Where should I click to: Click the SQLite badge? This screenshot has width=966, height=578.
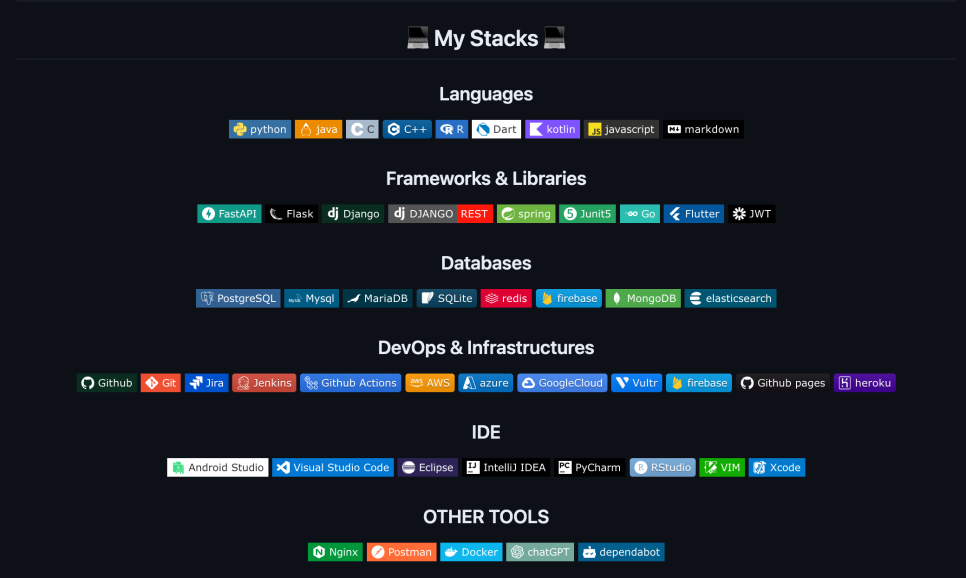(x=447, y=298)
